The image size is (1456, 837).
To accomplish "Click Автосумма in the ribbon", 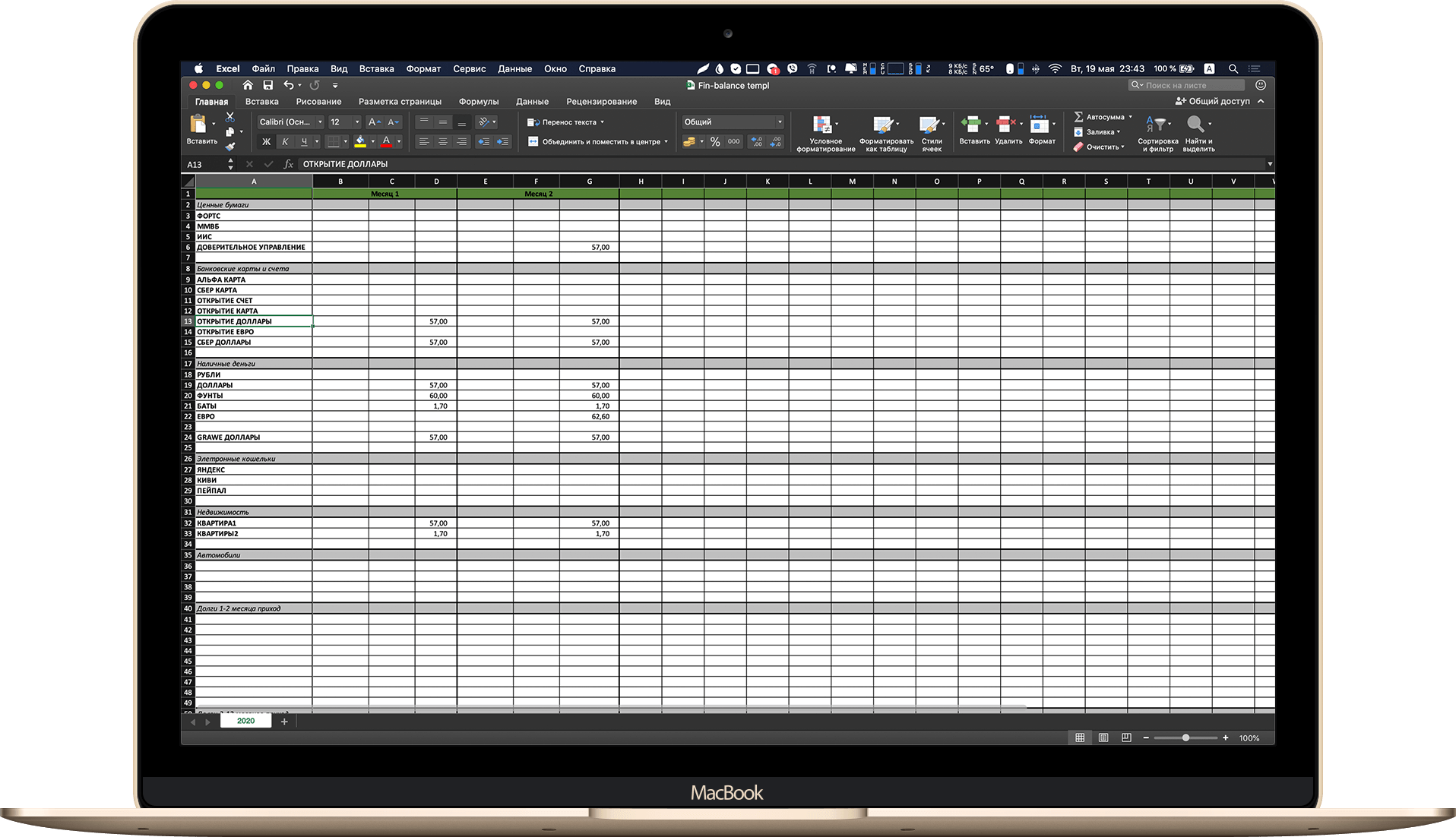I will 1103,117.
